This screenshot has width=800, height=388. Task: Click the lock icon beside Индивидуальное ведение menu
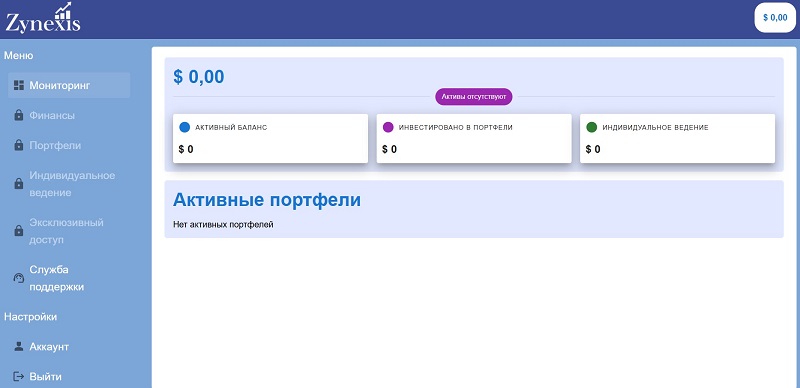tap(19, 184)
